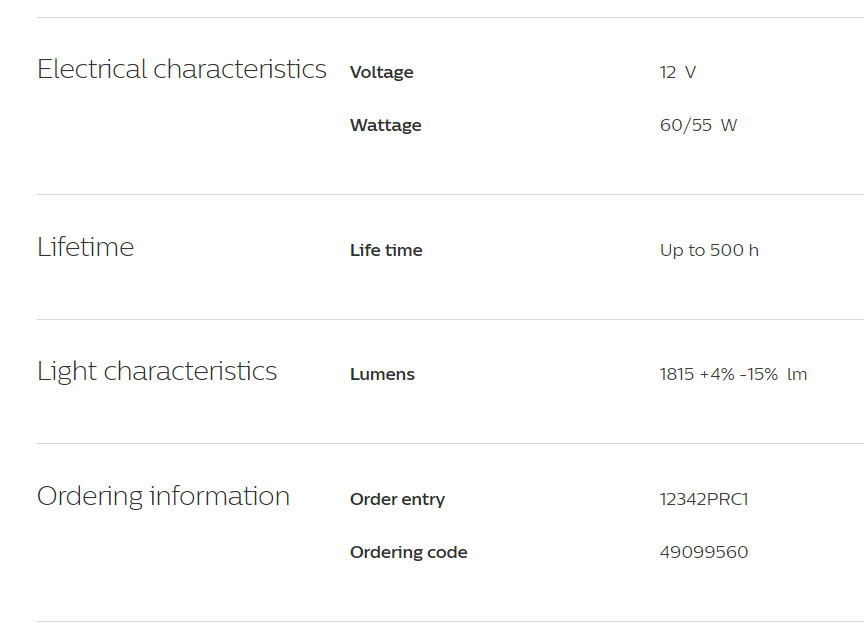Image resolution: width=864 pixels, height=626 pixels.
Task: Select the Voltage label
Action: (x=381, y=73)
